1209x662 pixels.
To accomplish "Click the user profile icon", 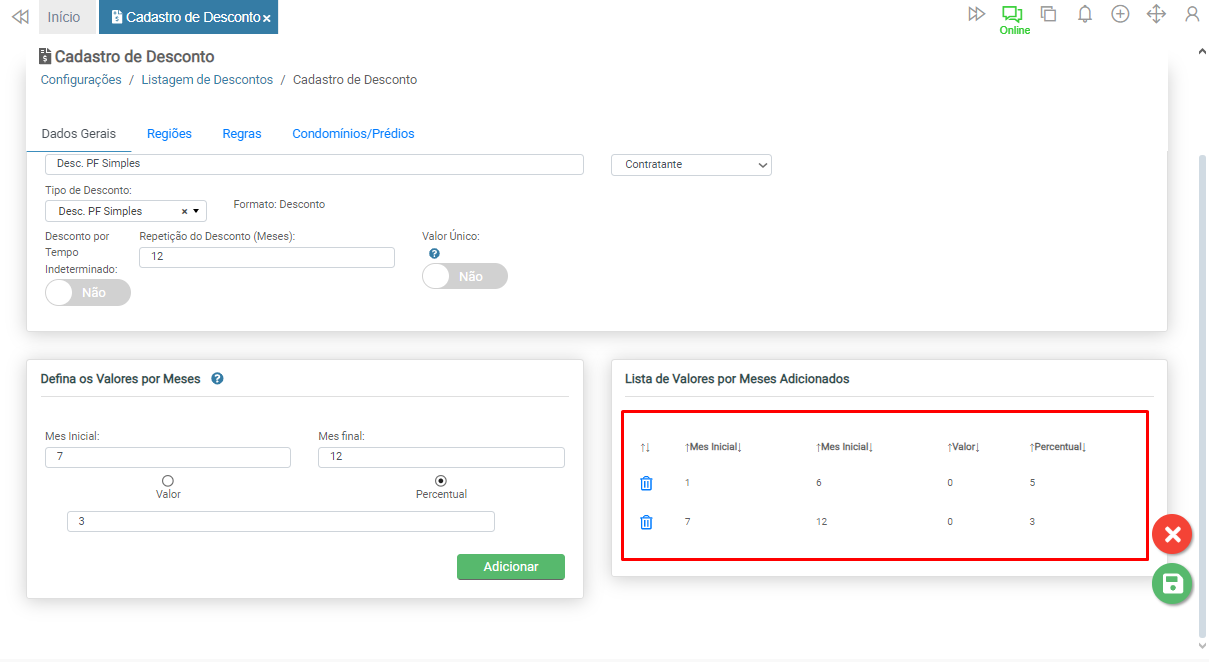I will click(x=1191, y=14).
